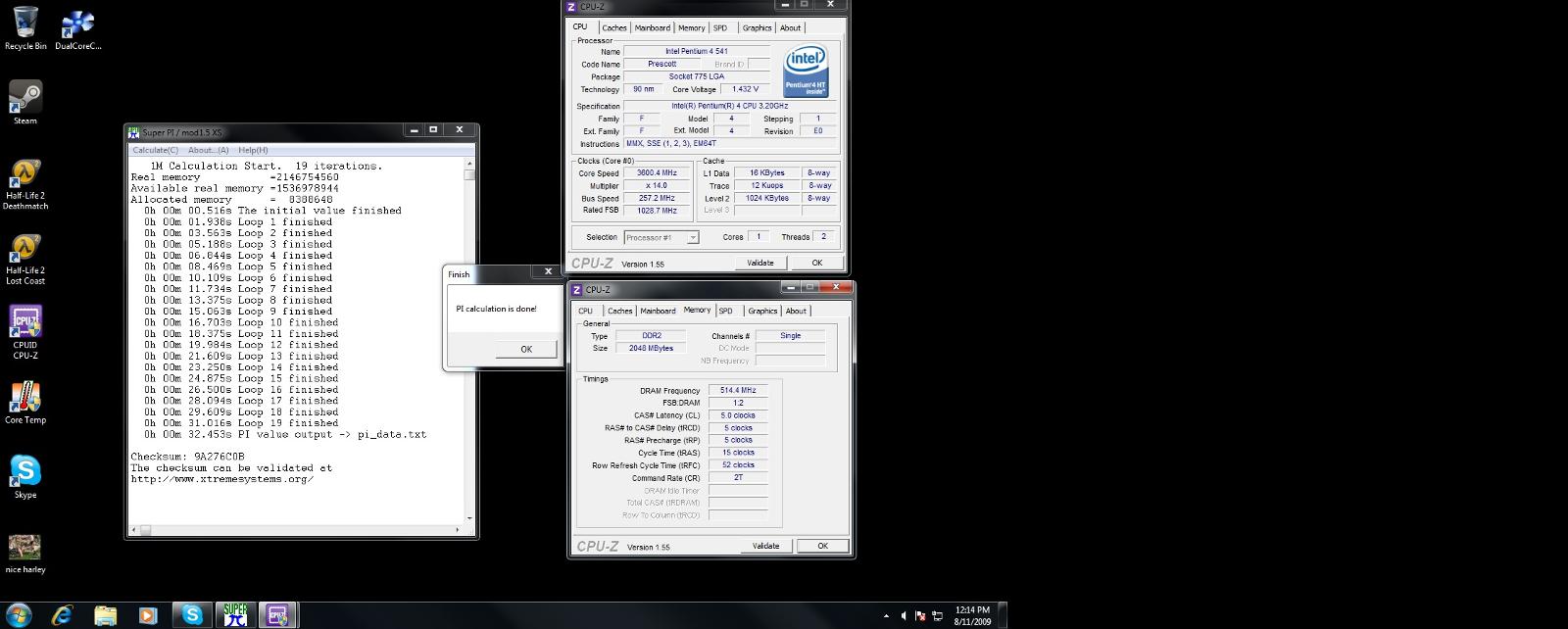Image resolution: width=1568 pixels, height=629 pixels.
Task: Switch to Super PI taskbar button
Action: [235, 614]
